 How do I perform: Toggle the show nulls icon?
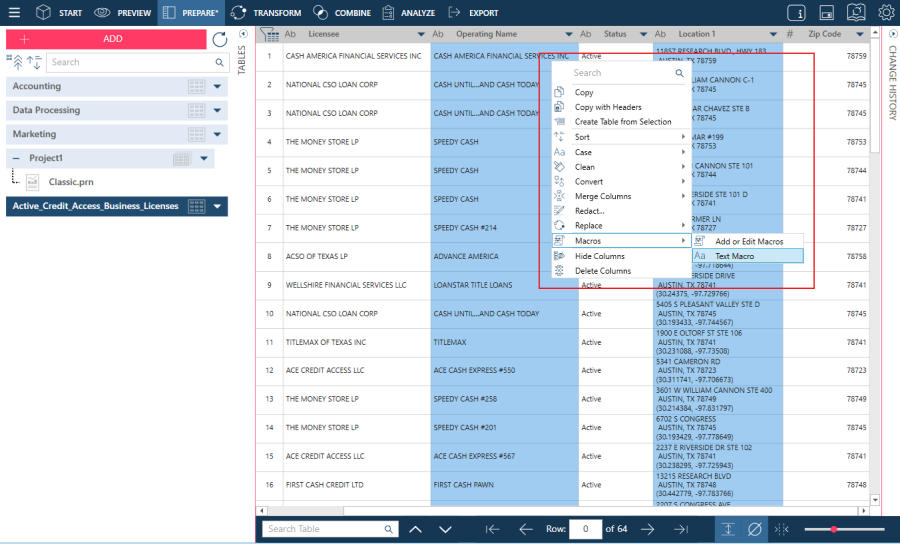pyautogui.click(x=755, y=529)
